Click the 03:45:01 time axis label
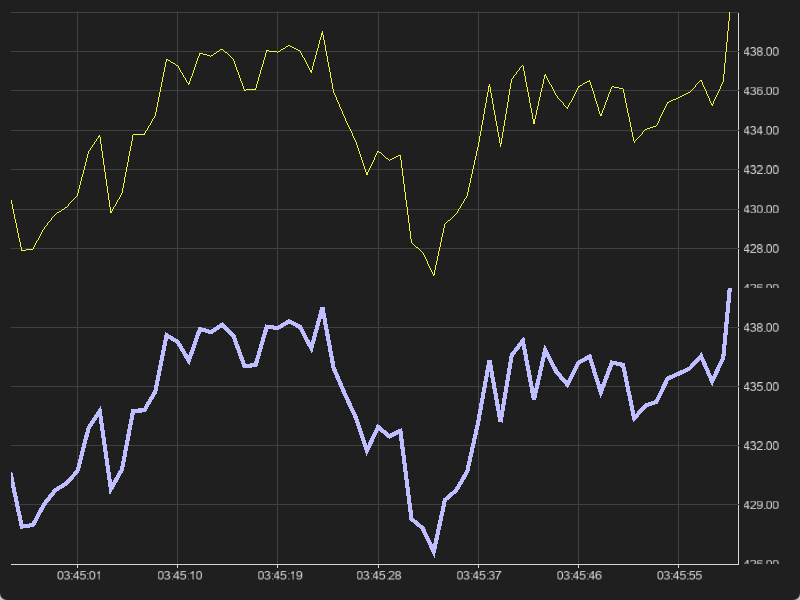Image resolution: width=800 pixels, height=600 pixels. (x=78, y=577)
